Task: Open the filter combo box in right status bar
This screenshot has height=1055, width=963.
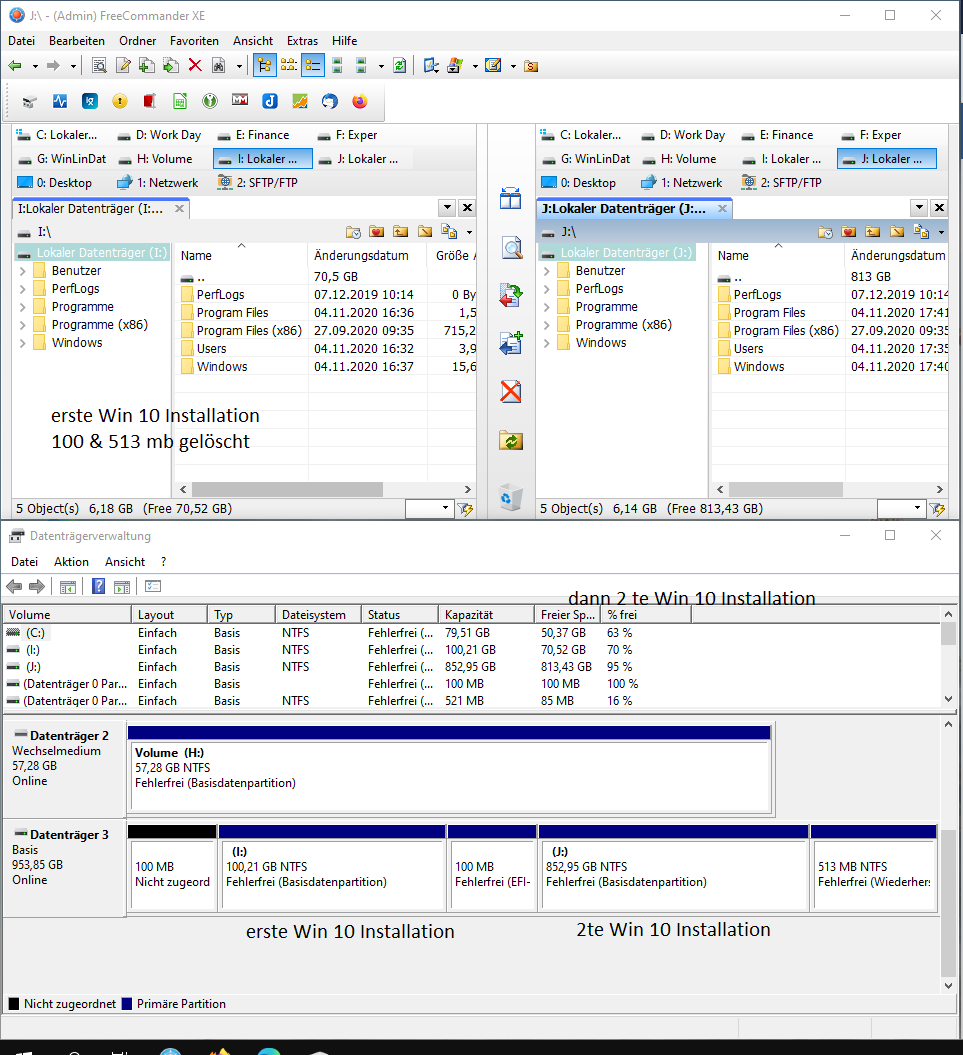Action: (901, 509)
